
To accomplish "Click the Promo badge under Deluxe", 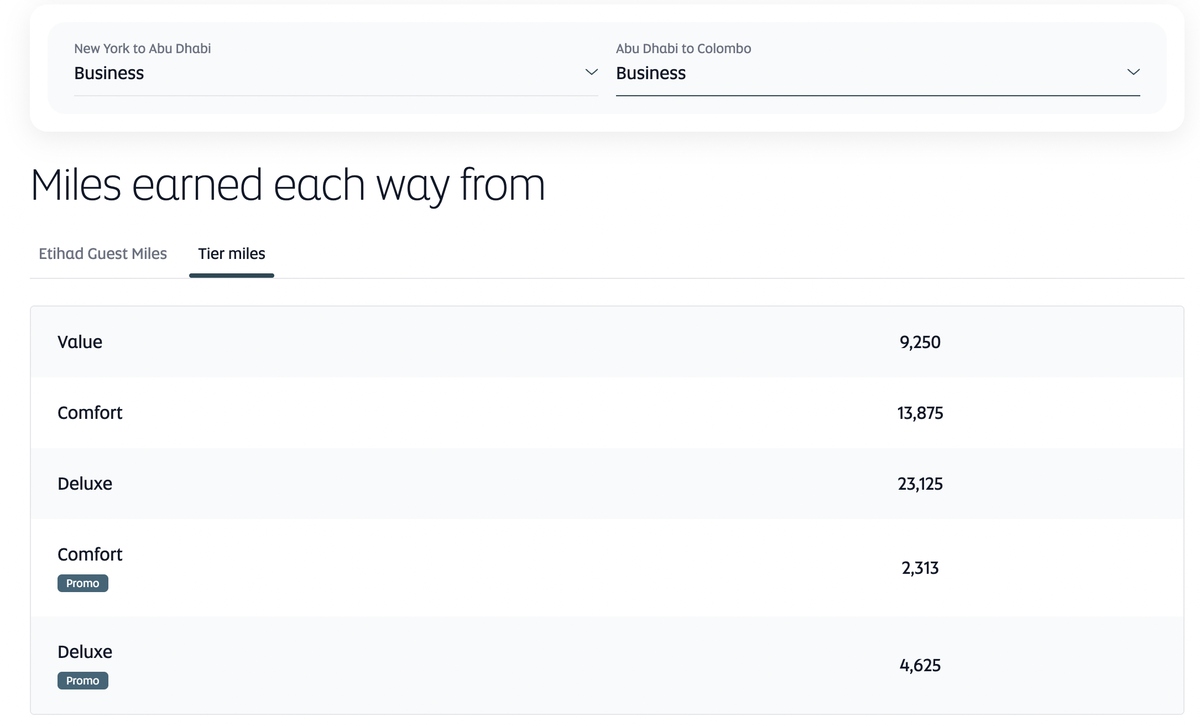I will point(83,681).
